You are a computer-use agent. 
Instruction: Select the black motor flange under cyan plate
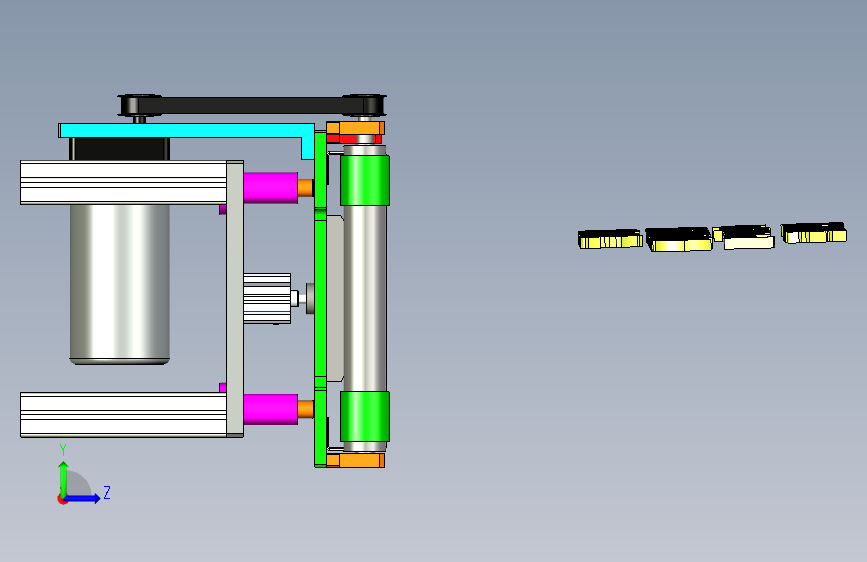point(119,149)
